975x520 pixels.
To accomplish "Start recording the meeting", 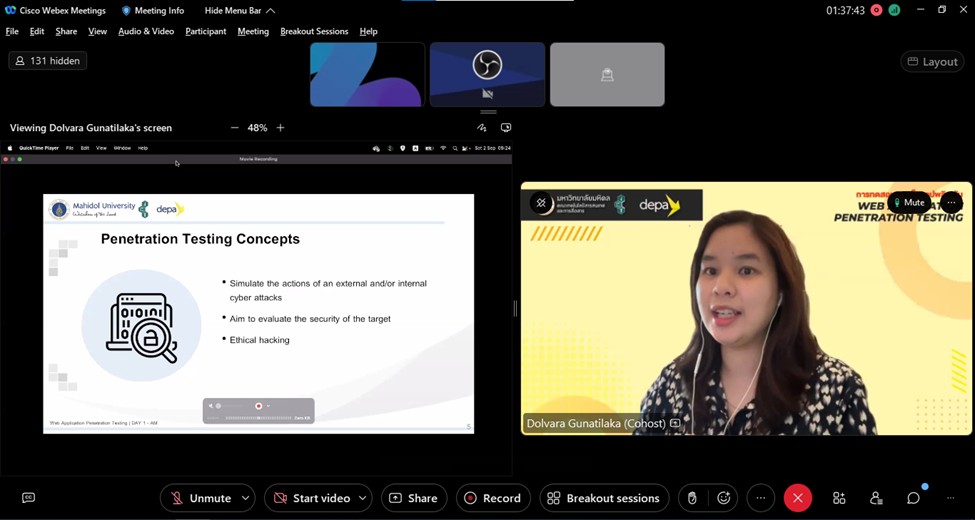I will [493, 498].
